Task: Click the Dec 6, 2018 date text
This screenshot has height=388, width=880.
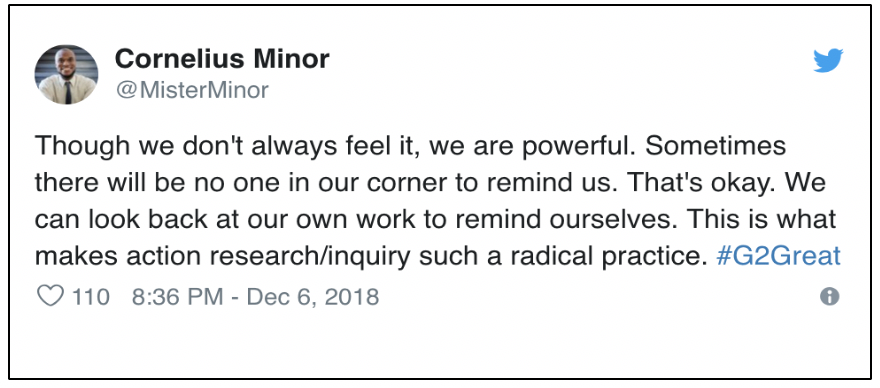Action: coord(313,296)
